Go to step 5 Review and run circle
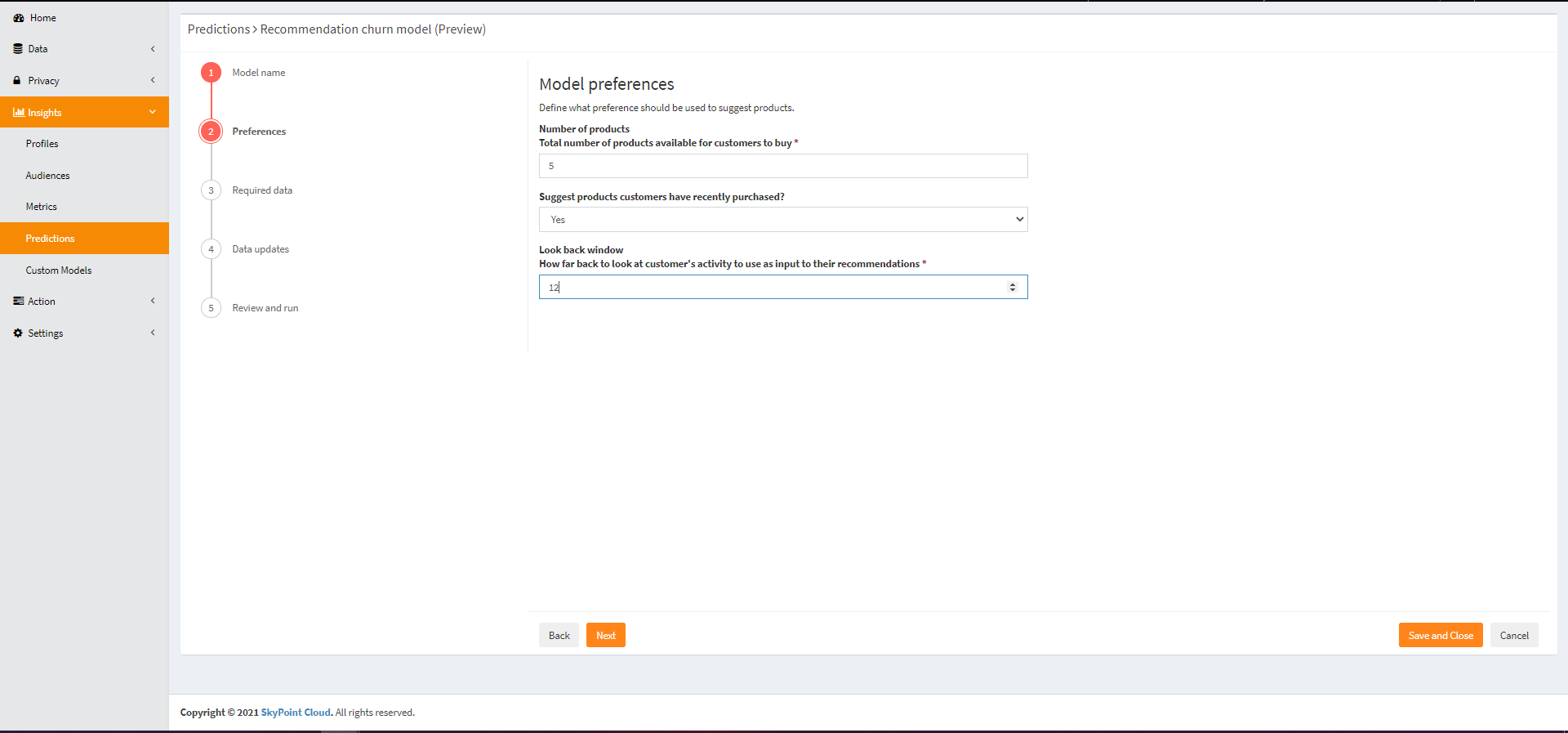 [211, 308]
